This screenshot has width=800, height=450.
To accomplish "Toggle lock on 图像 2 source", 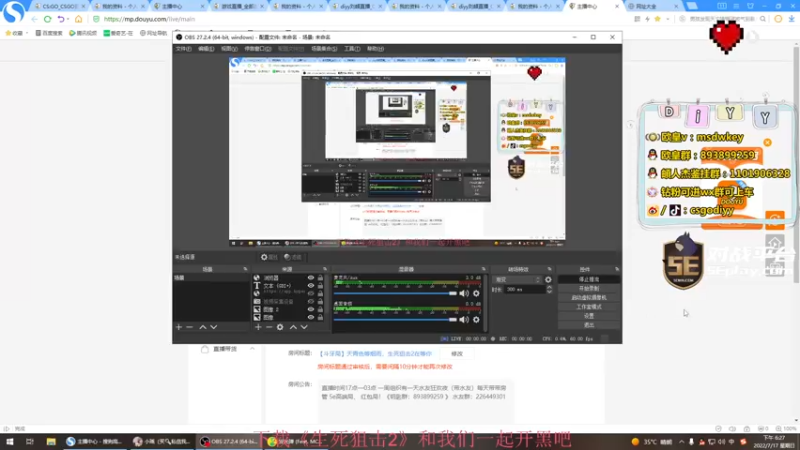I will pos(320,310).
